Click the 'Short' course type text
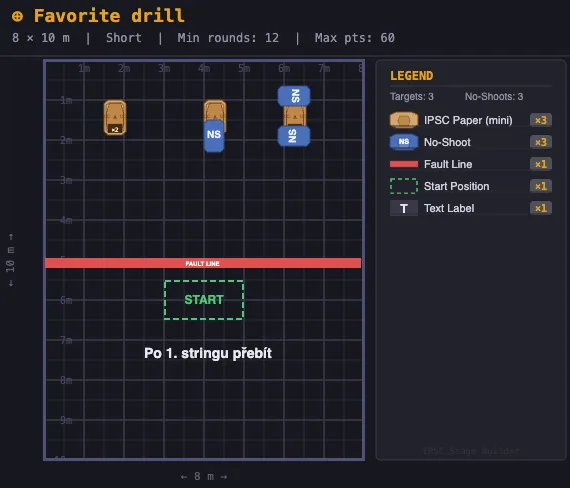Image resolution: width=570 pixels, height=488 pixels. 124,38
